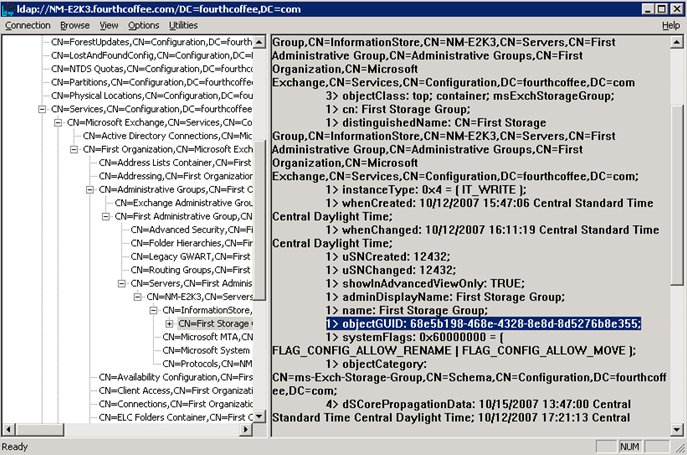Select CN=Folder Hierarchies tree entry

point(191,243)
